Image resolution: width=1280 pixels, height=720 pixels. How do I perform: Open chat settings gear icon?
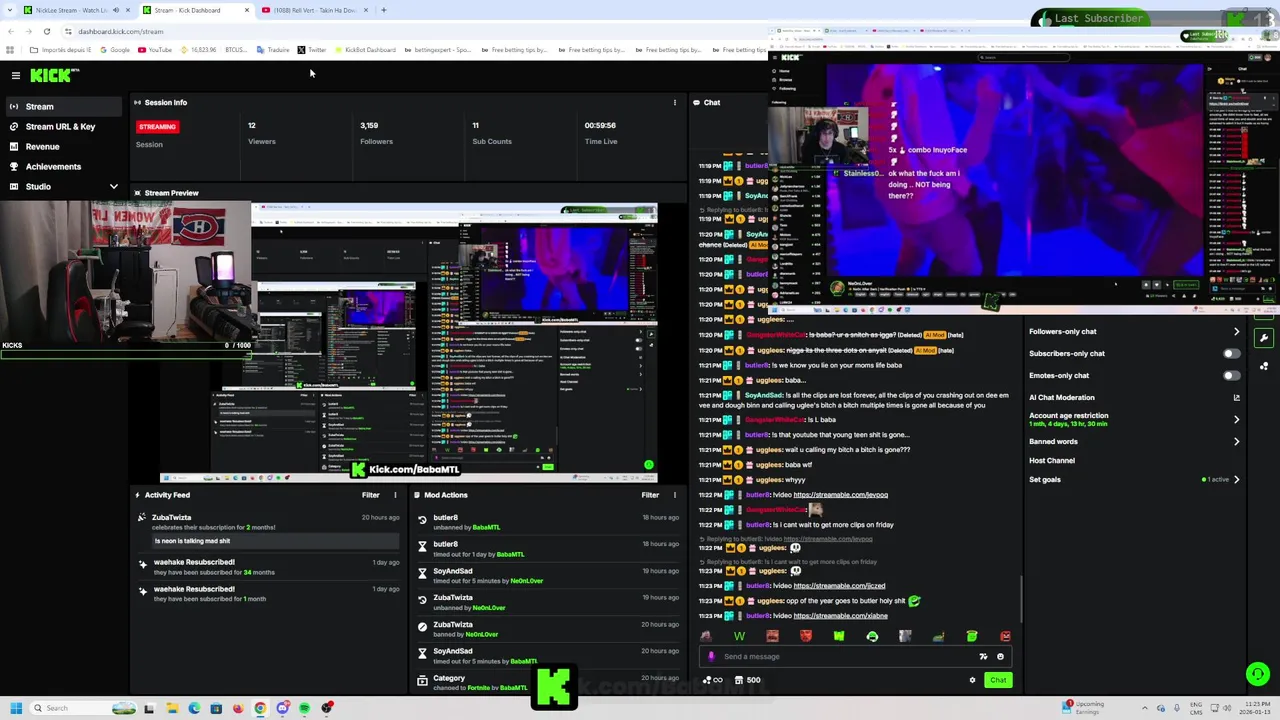coord(972,680)
